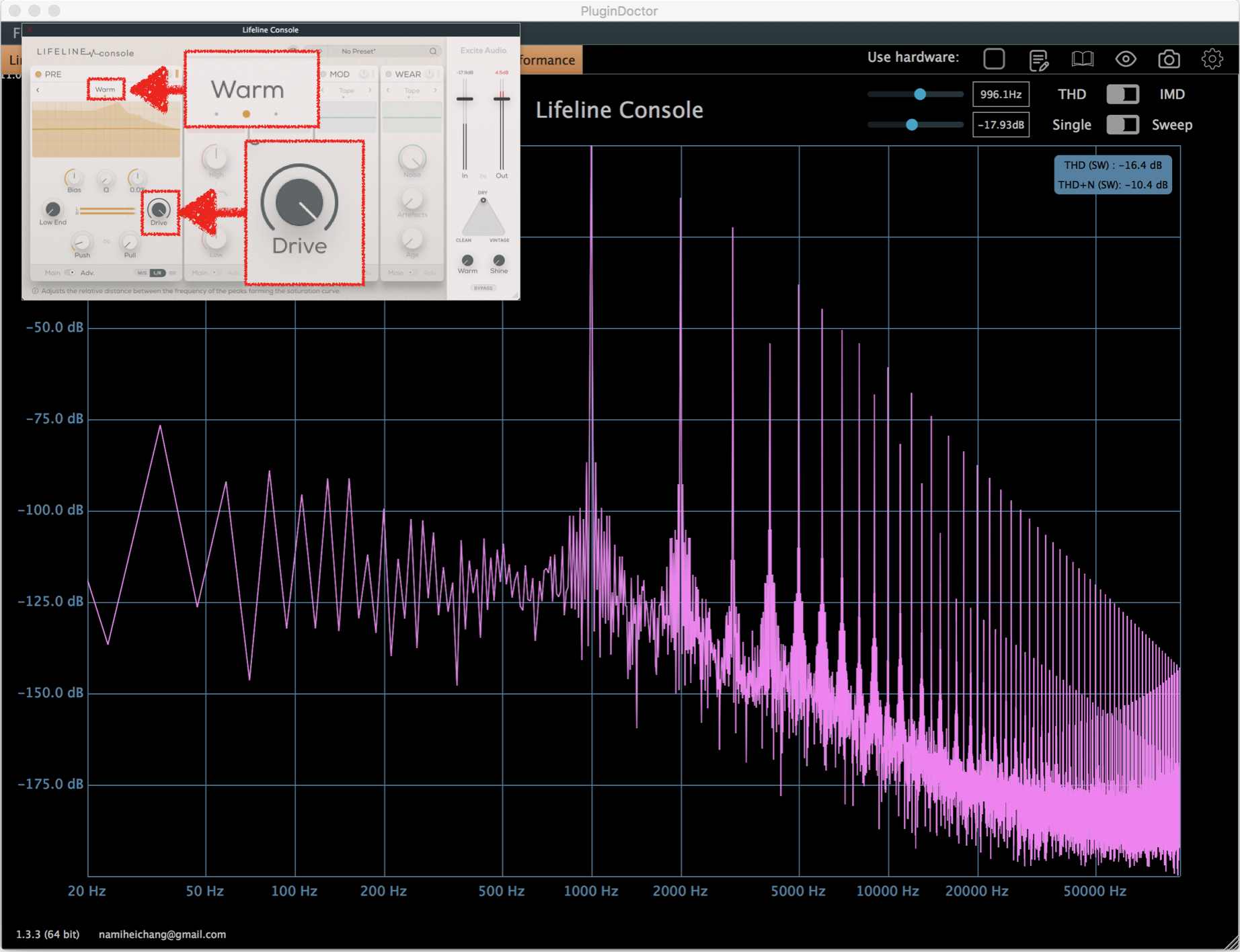Click the BYPASS button
Screen dimensions: 1240x952
483,288
